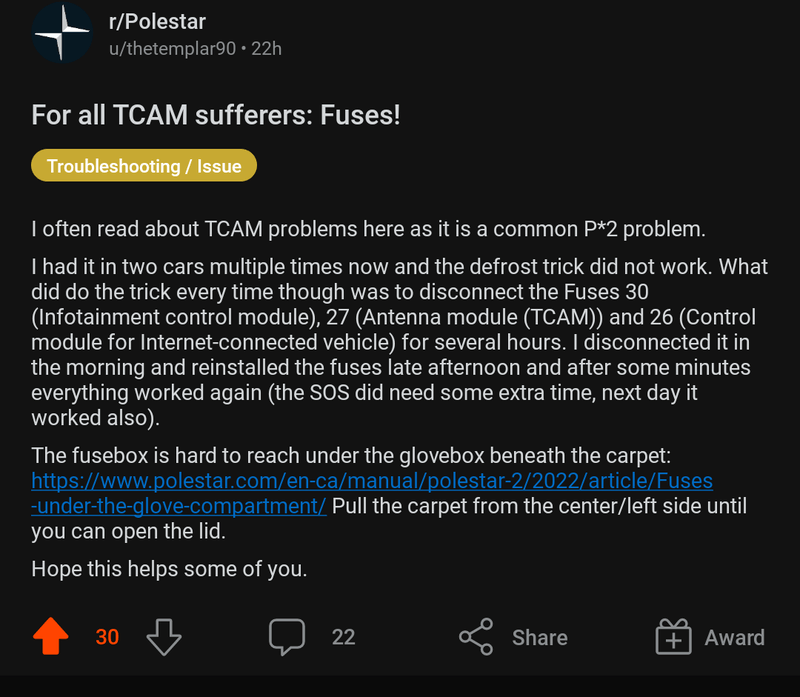Viewport: 800px width, 697px height.
Task: Expand the Share options
Action: coord(512,636)
